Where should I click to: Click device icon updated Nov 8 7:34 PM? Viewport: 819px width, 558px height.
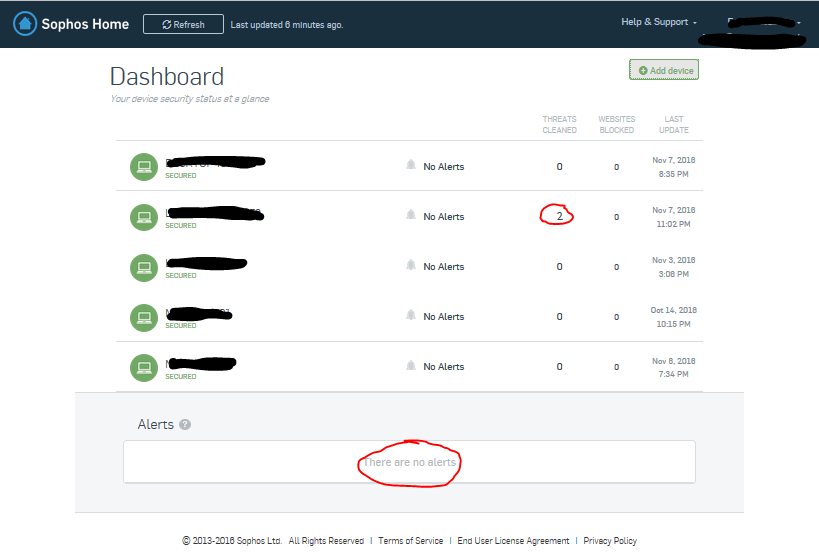[144, 367]
